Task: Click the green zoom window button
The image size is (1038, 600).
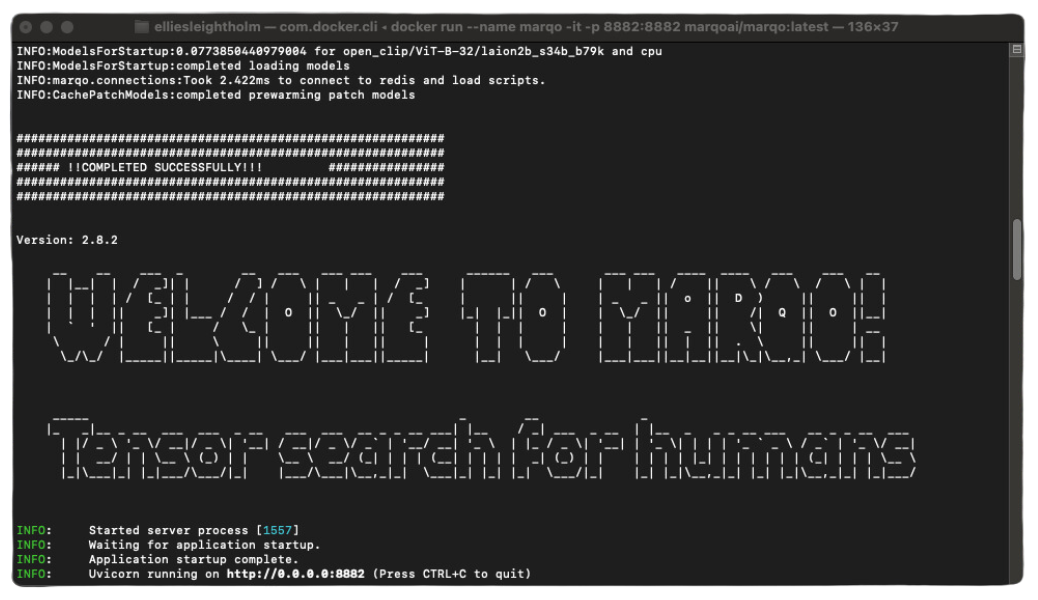Action: tap(67, 27)
